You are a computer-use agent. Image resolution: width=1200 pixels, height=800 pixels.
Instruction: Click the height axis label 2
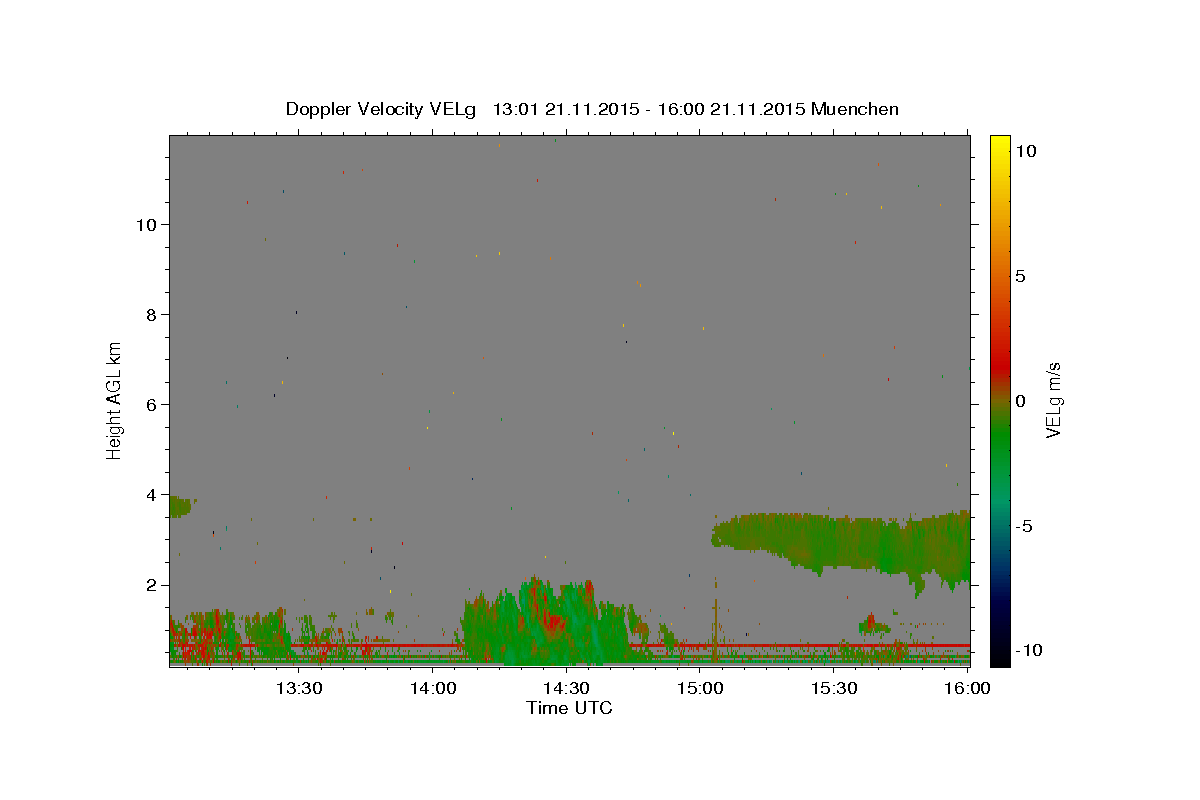(x=151, y=584)
